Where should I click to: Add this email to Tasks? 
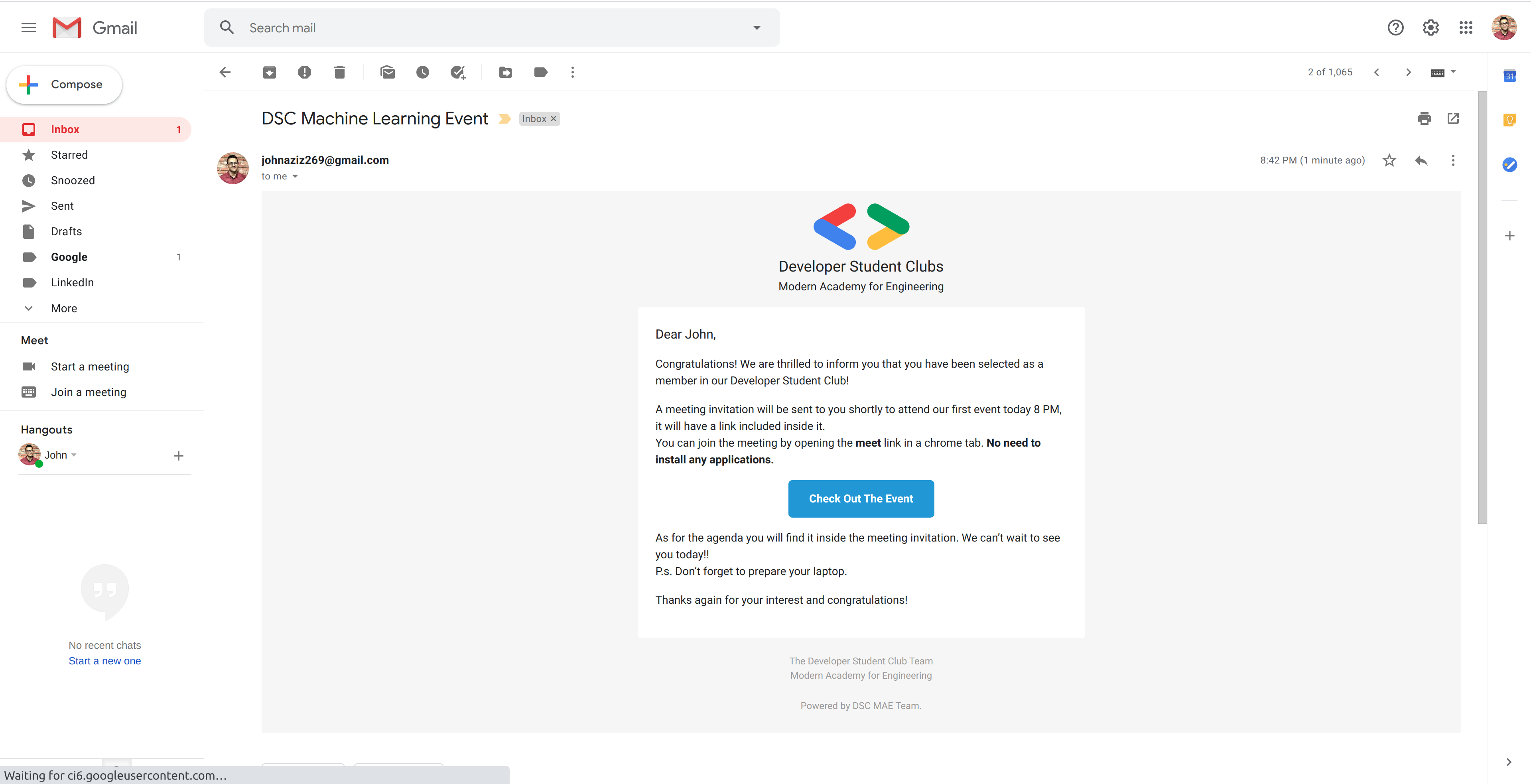(x=458, y=73)
